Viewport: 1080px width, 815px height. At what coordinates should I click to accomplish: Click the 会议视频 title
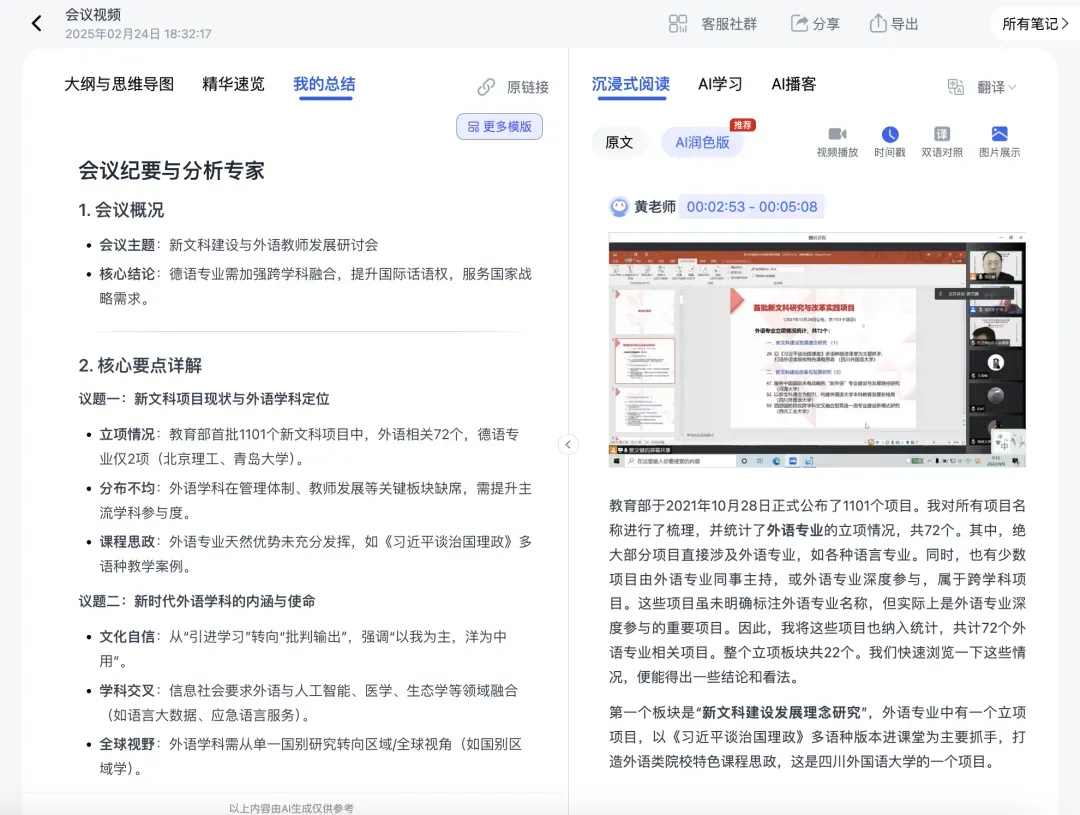[x=93, y=14]
